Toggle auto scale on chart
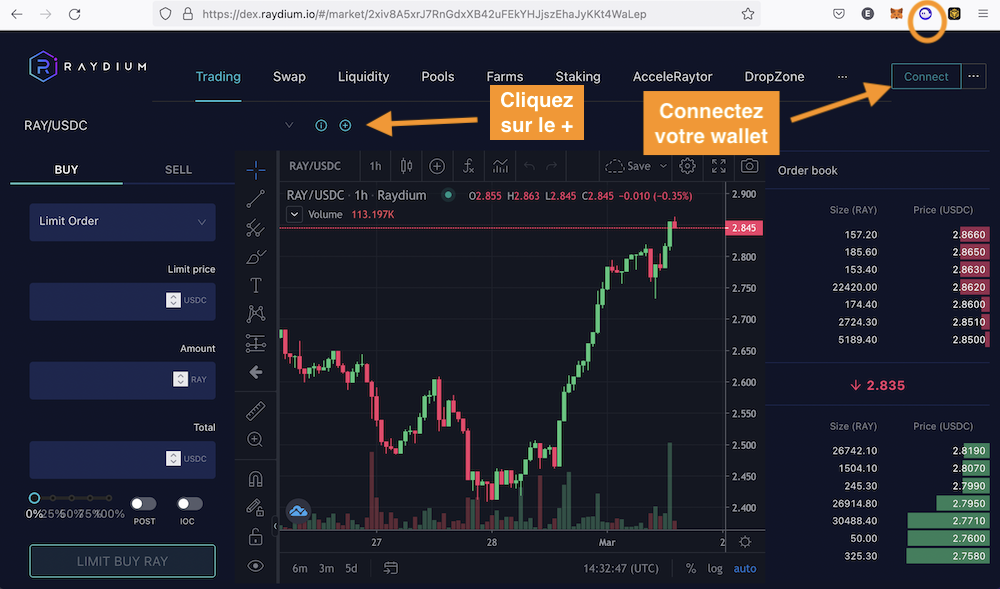Screen dimensions: 1000x589 pyautogui.click(x=745, y=568)
